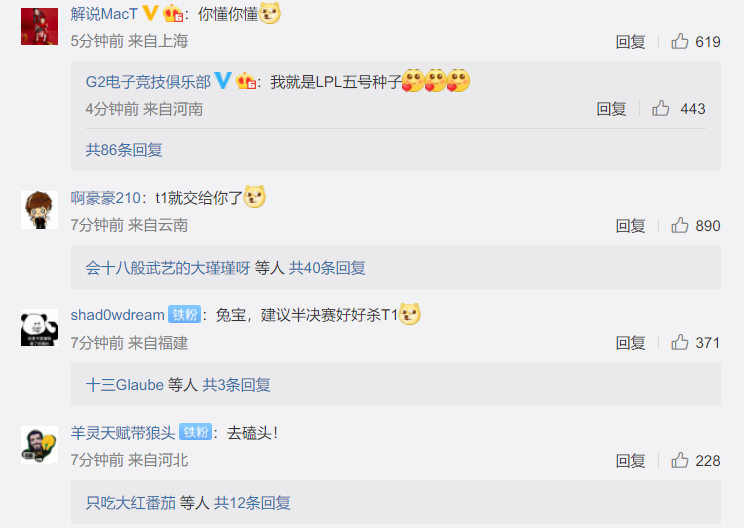The image size is (744, 528).
Task: Click the blue V badge next to G2电子竞技俱乐部
Action: pyautogui.click(x=223, y=81)
